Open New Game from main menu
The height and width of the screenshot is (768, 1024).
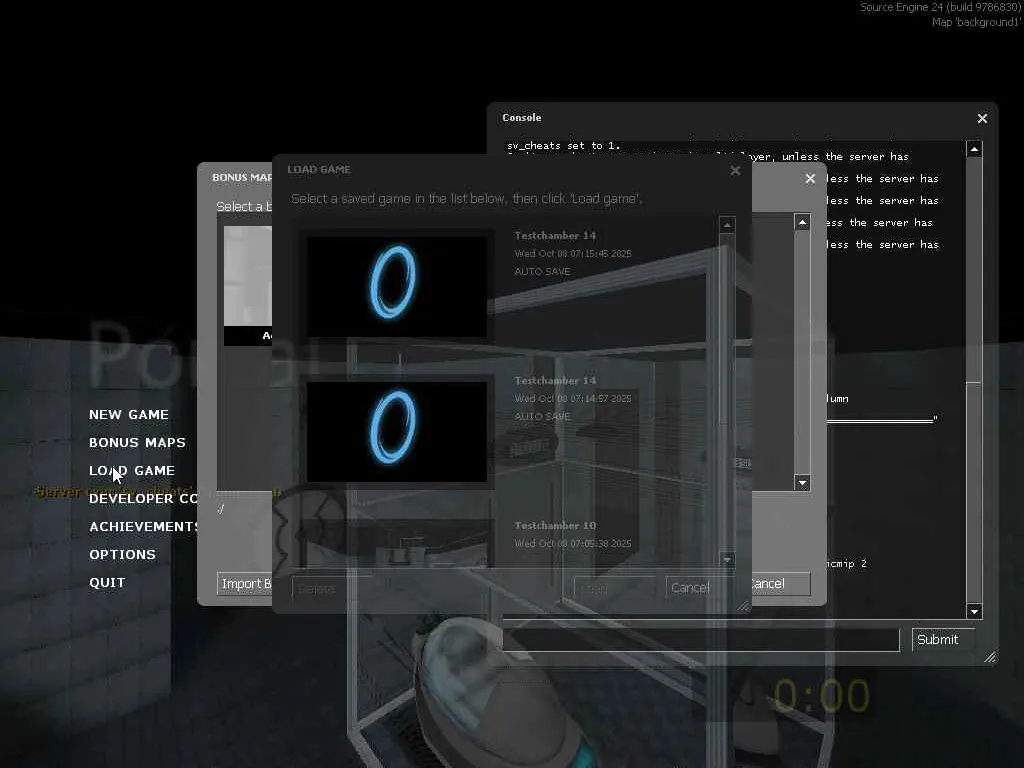coord(129,415)
